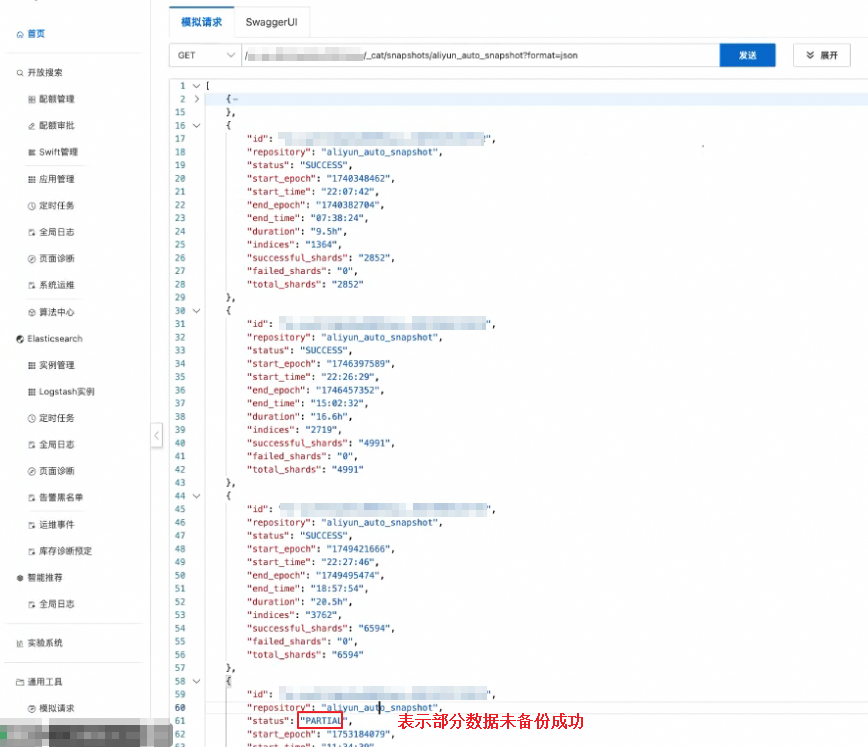Collapse the sidebar with arrow handle

tap(157, 435)
